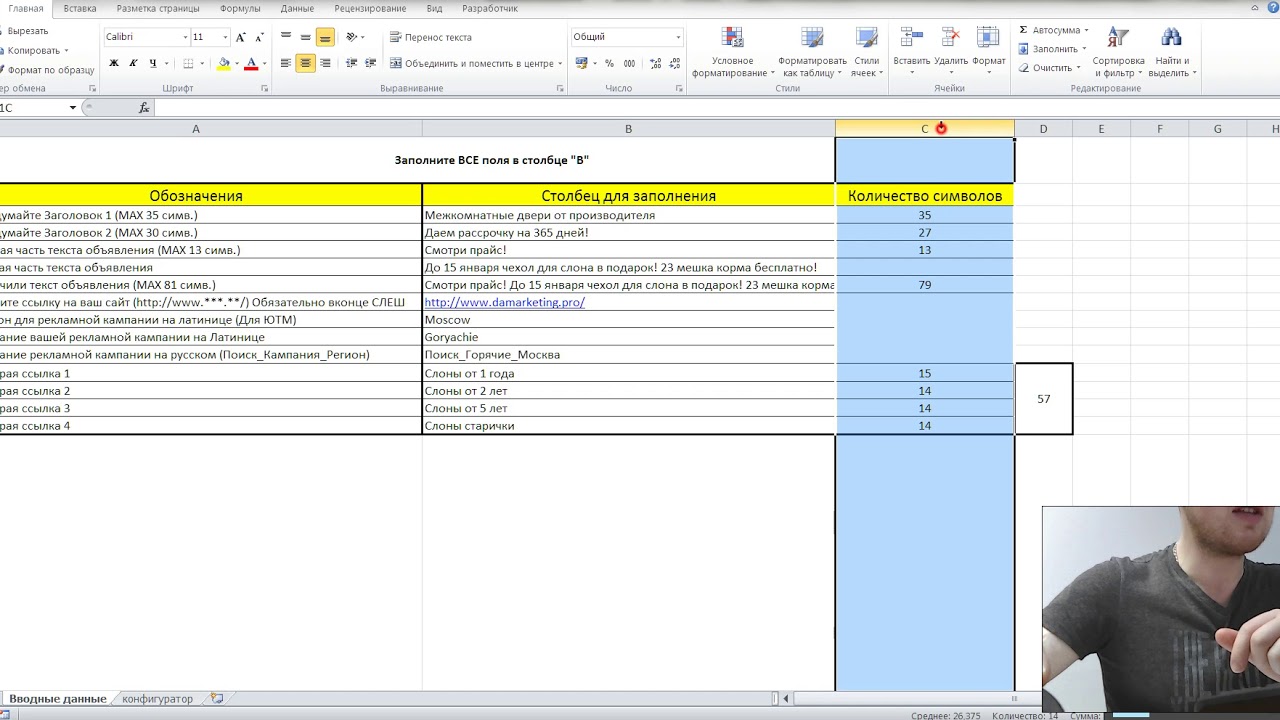Screen dimensions: 1280x720
Task: Toggle bottom vertical alignment
Action: (325, 37)
